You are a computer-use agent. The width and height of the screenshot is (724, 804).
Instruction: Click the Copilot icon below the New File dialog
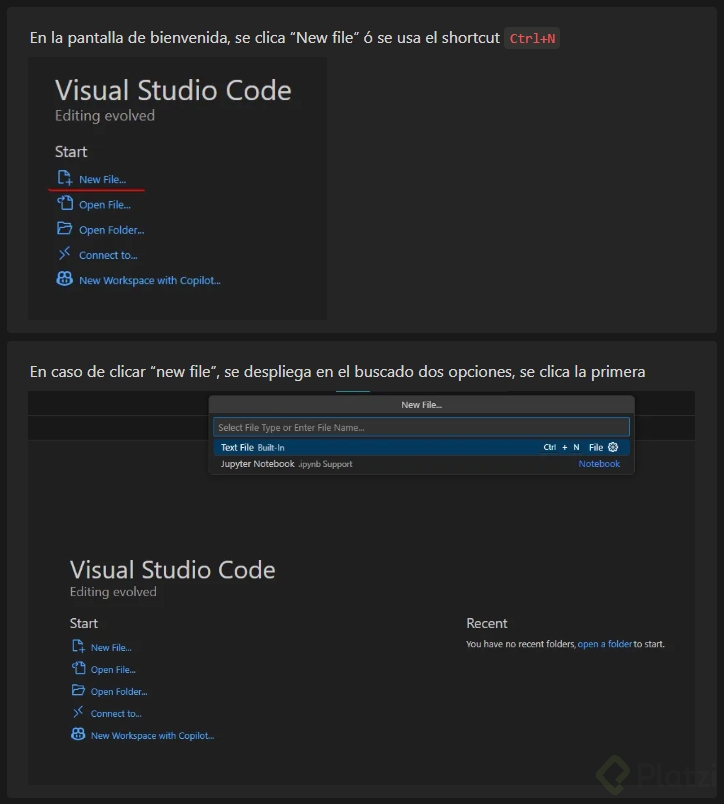point(78,735)
